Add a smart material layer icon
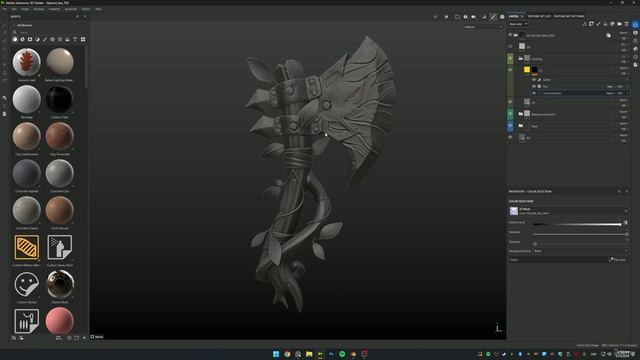 [x=612, y=24]
